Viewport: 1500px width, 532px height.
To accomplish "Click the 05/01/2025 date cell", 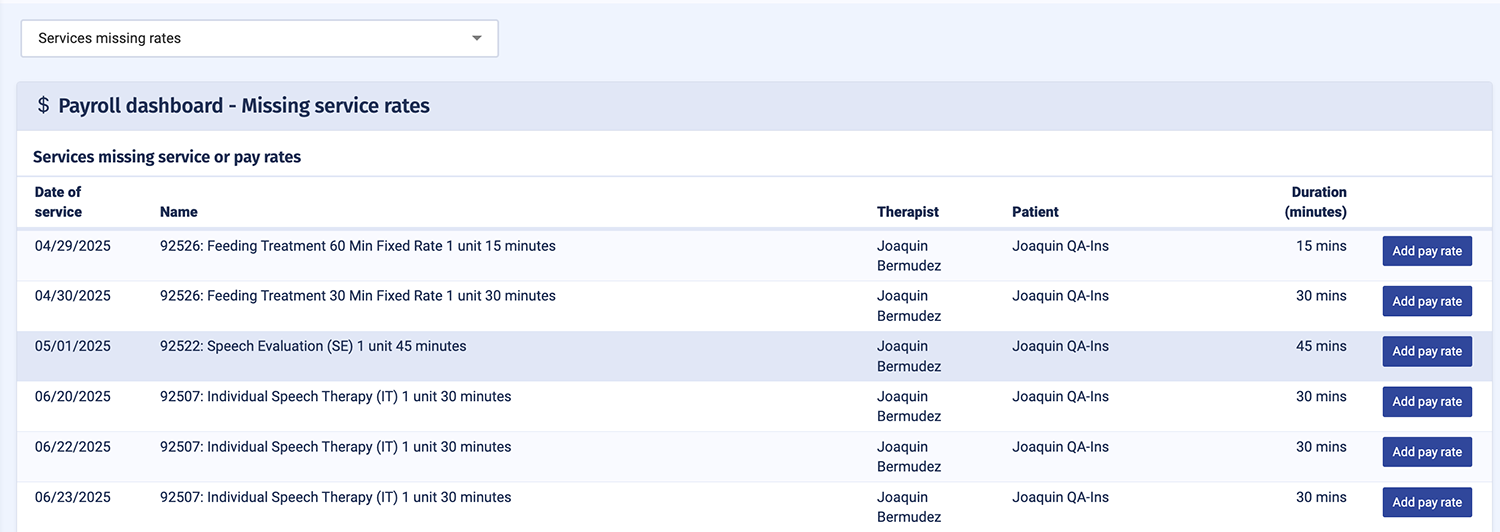I will (x=73, y=346).
